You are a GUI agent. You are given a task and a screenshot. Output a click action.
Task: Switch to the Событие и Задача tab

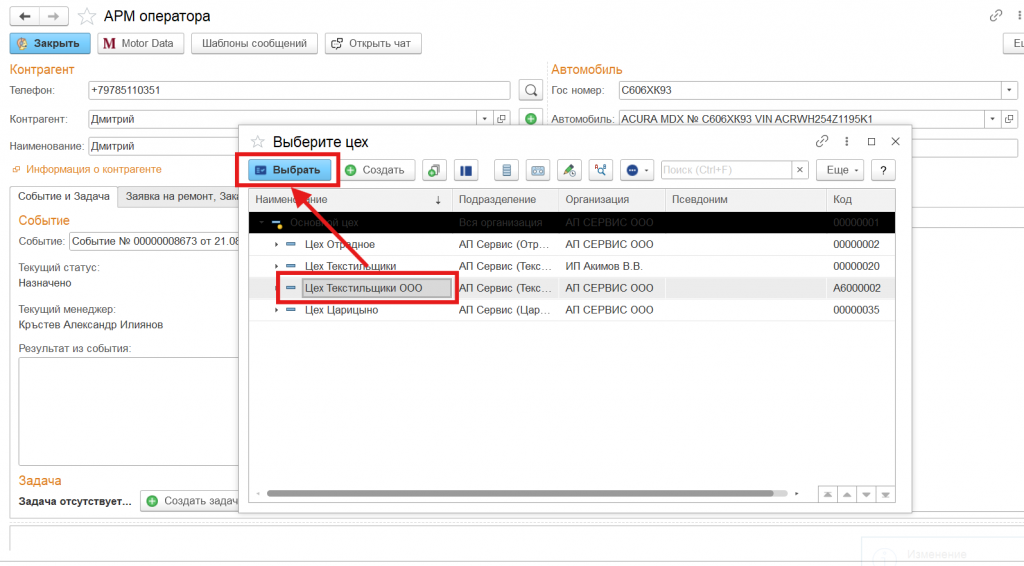(x=64, y=197)
